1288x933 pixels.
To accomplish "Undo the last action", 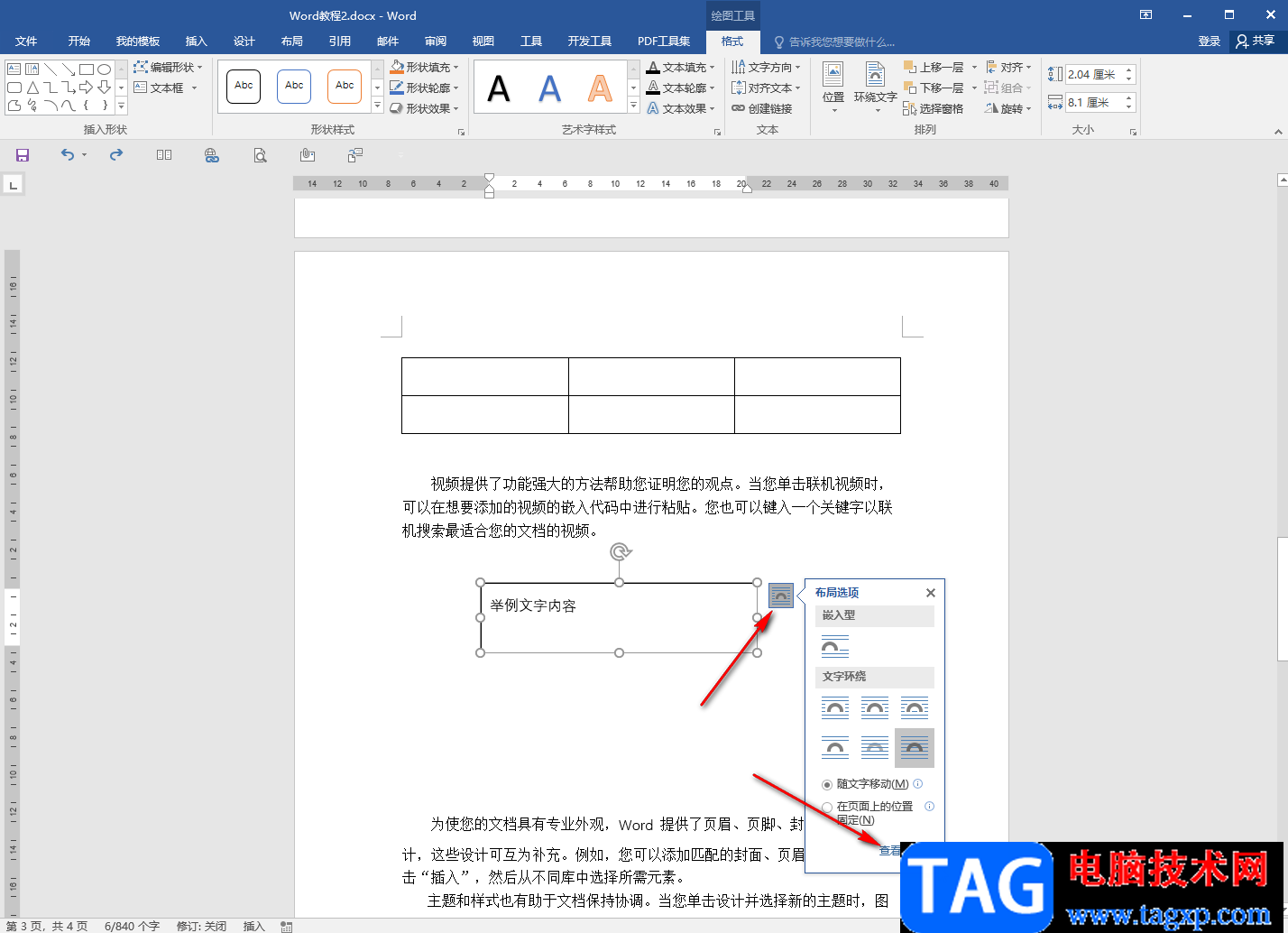I will click(x=68, y=155).
